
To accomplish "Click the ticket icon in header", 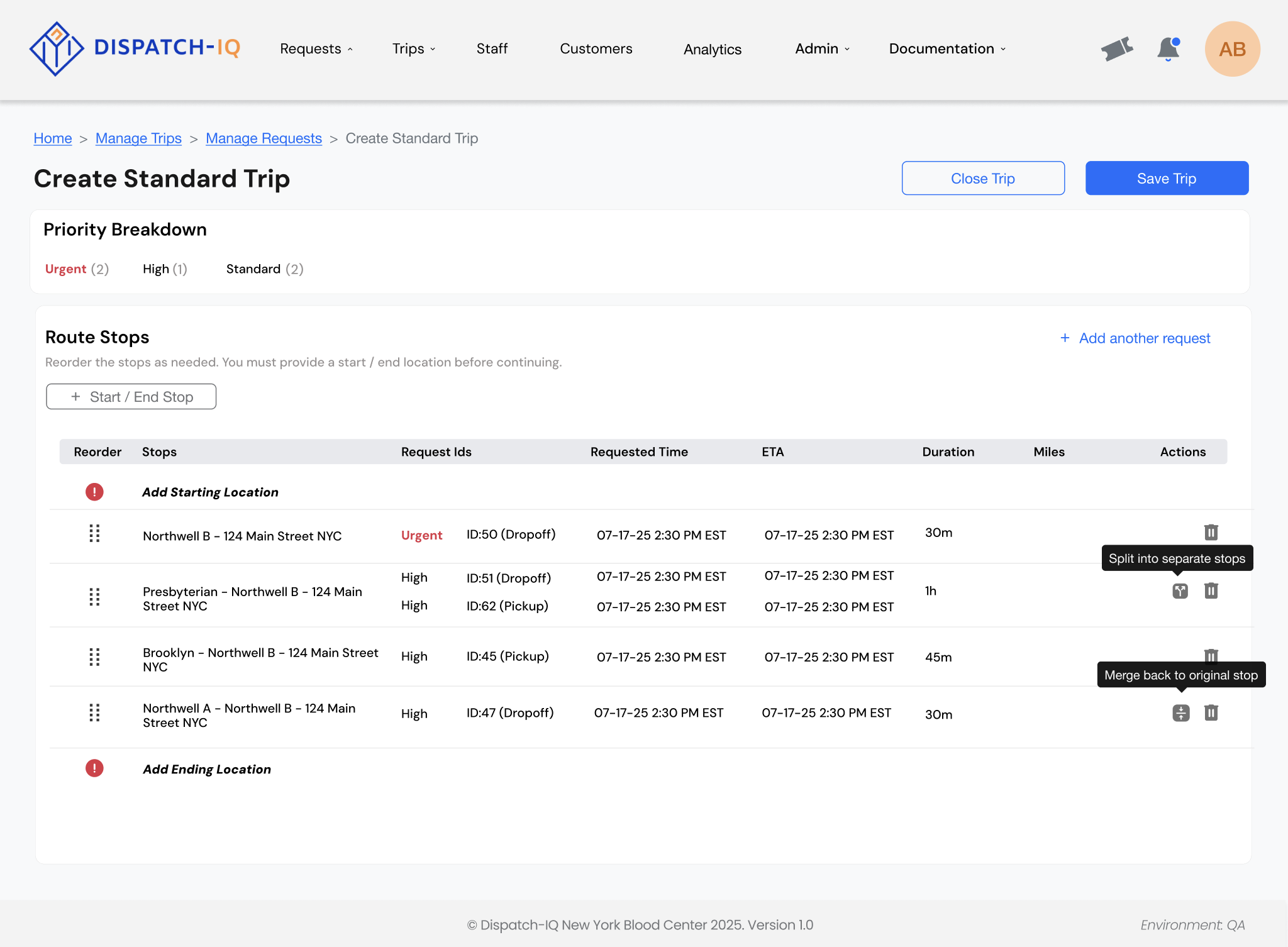I will (1117, 48).
